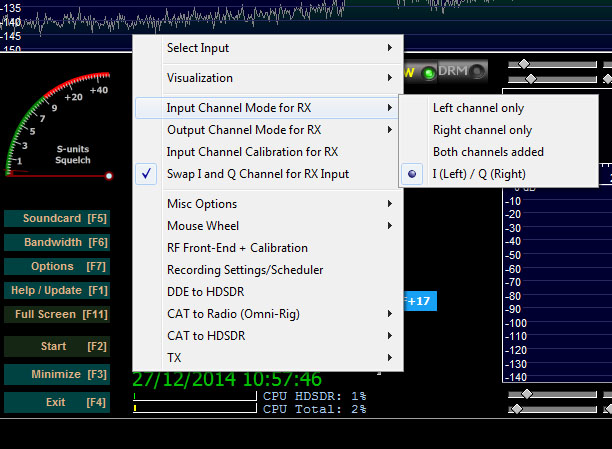The height and width of the screenshot is (449, 612).
Task: Click the Start [F2] button
Action: pyautogui.click(x=57, y=346)
